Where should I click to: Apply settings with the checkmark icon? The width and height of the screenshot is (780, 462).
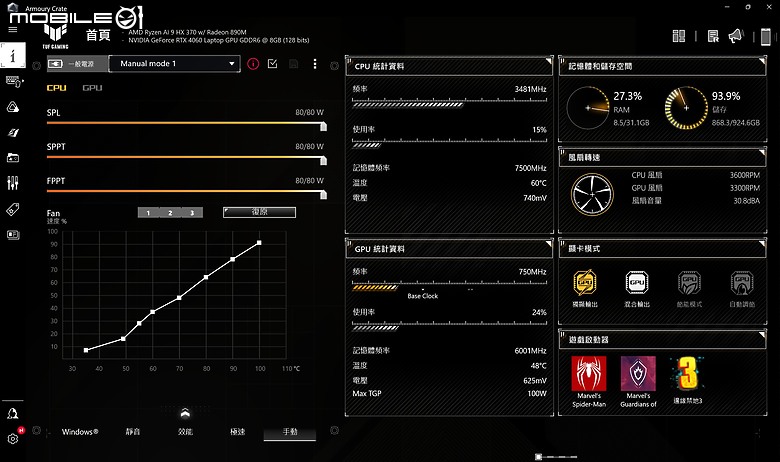click(x=272, y=64)
